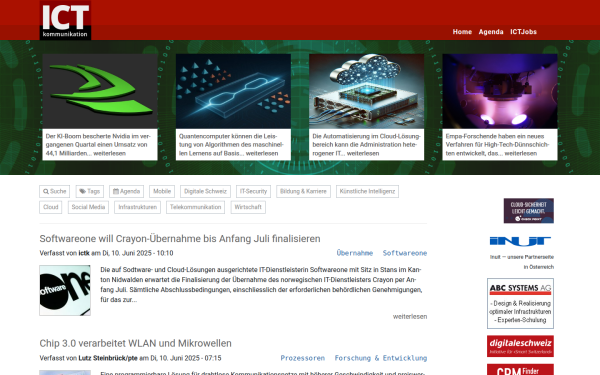Select the Künstliche Intelligenz category
600x375 pixels.
367,191
